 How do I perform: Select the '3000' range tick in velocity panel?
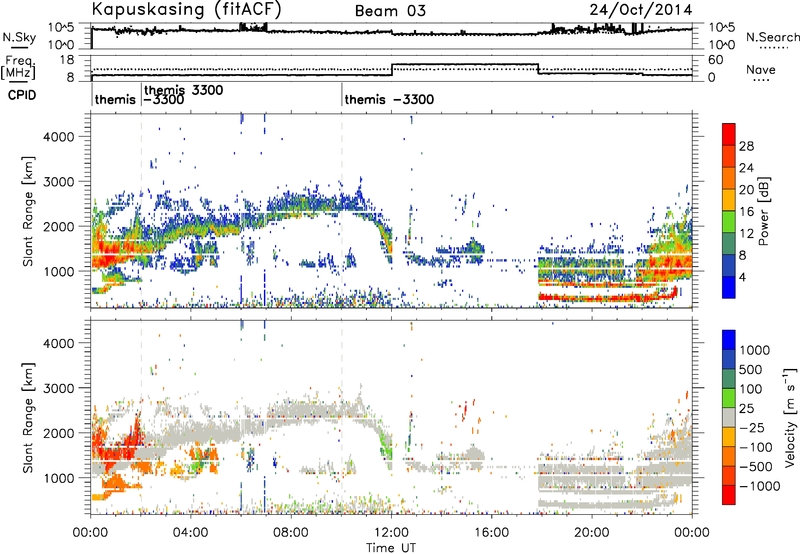[x=59, y=388]
